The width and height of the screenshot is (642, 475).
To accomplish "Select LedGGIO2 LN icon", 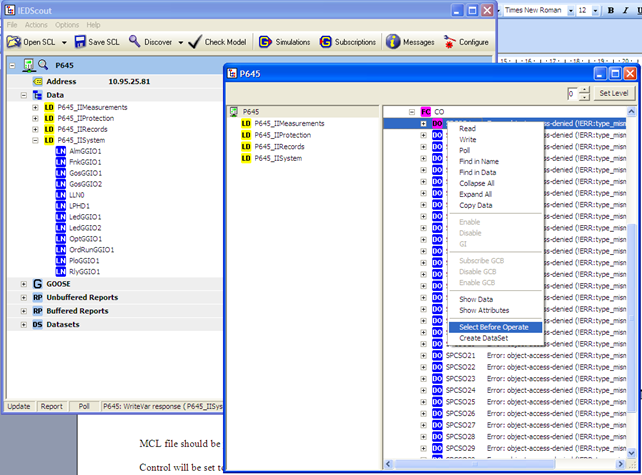I will tap(61, 228).
